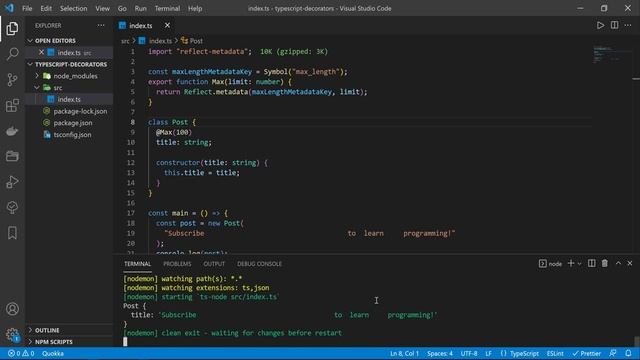Open the Manage gear menu

tap(12, 335)
